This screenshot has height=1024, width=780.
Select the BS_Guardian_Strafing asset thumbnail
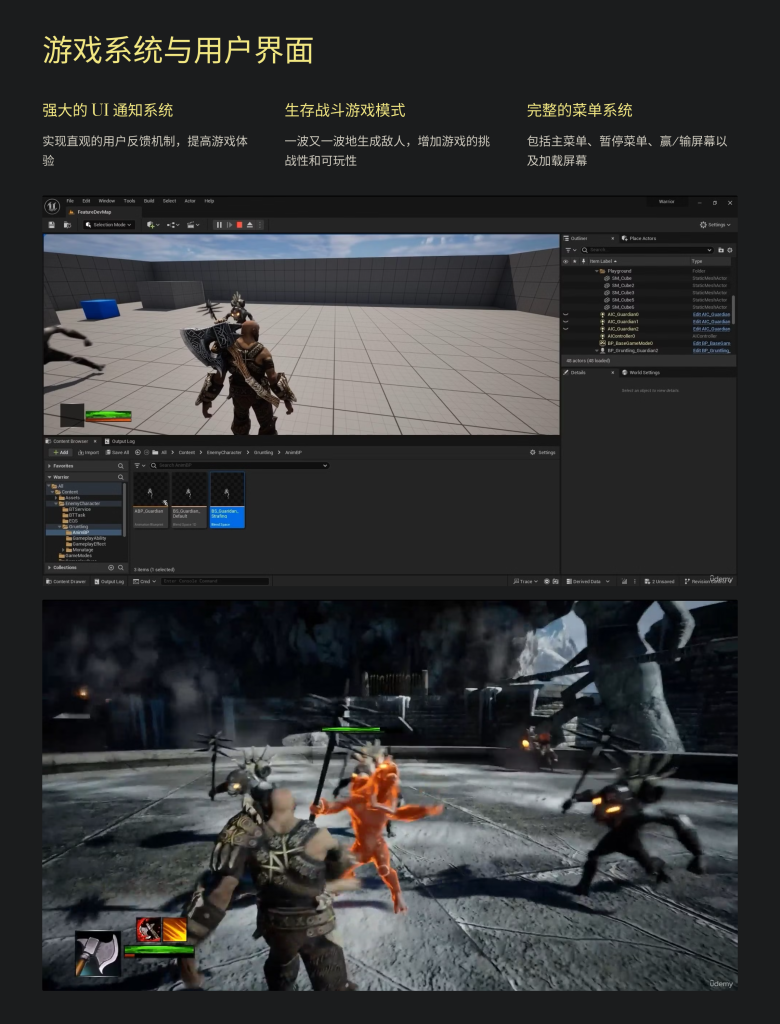click(x=227, y=500)
